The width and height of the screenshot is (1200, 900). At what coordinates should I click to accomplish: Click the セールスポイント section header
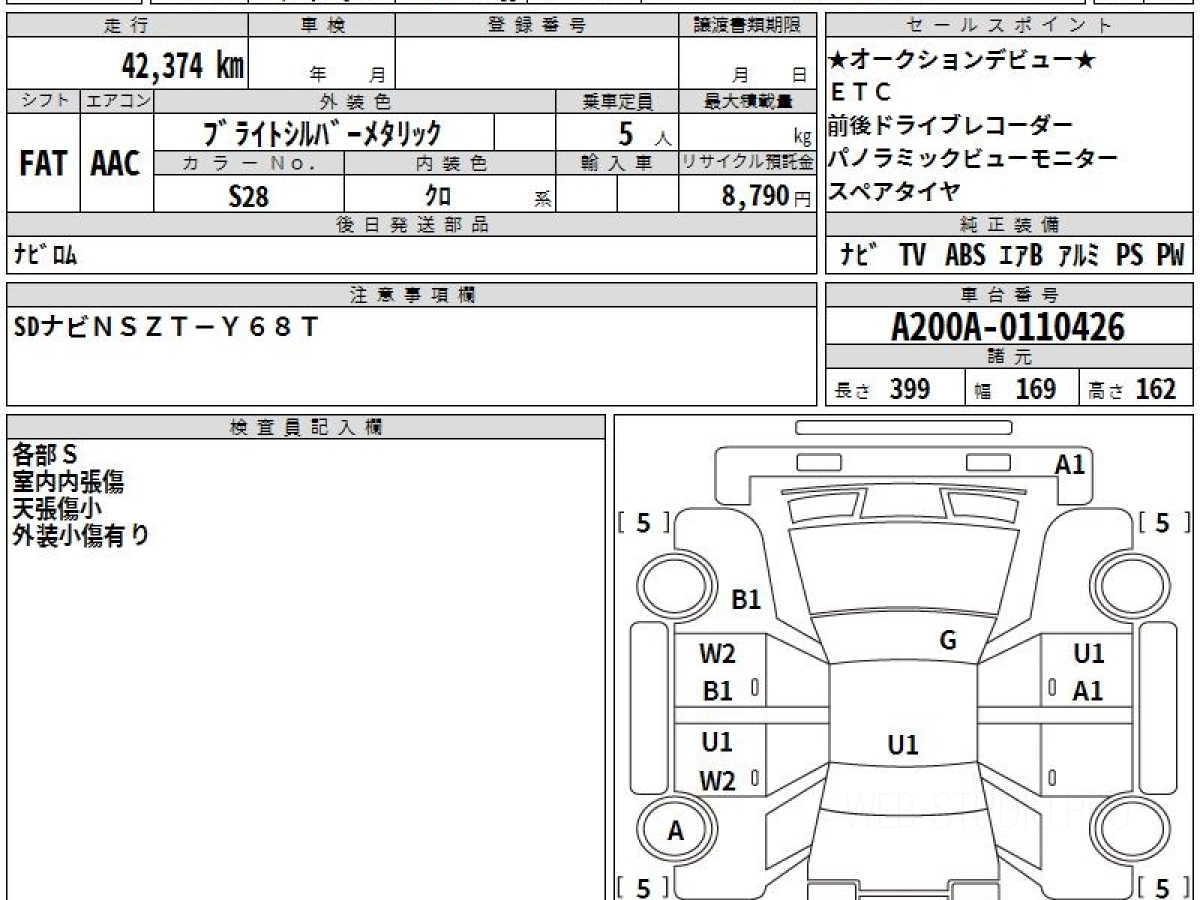pyautogui.click(x=1010, y=25)
